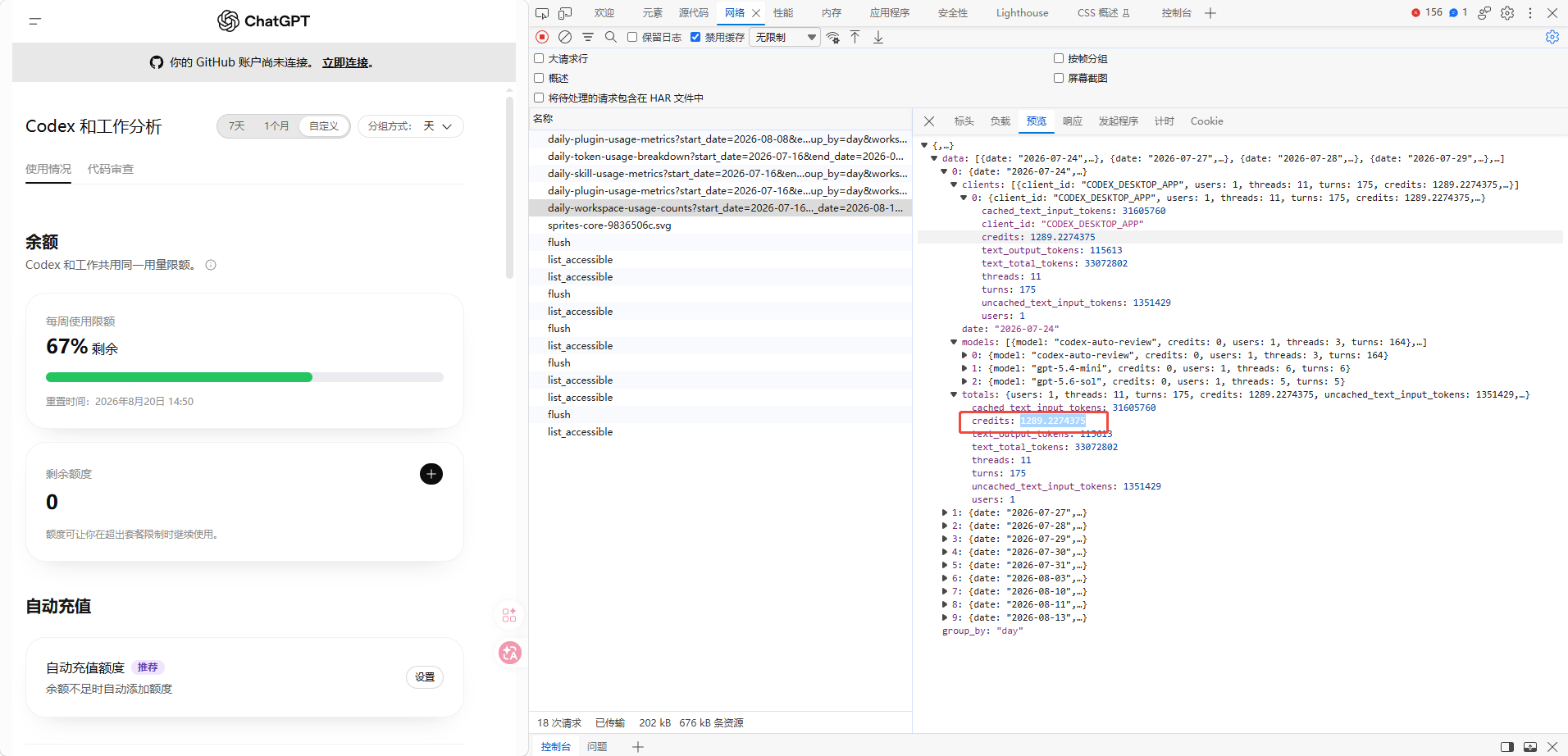Click the info icon next to the balance description
The height and width of the screenshot is (756, 1568).
click(x=211, y=265)
